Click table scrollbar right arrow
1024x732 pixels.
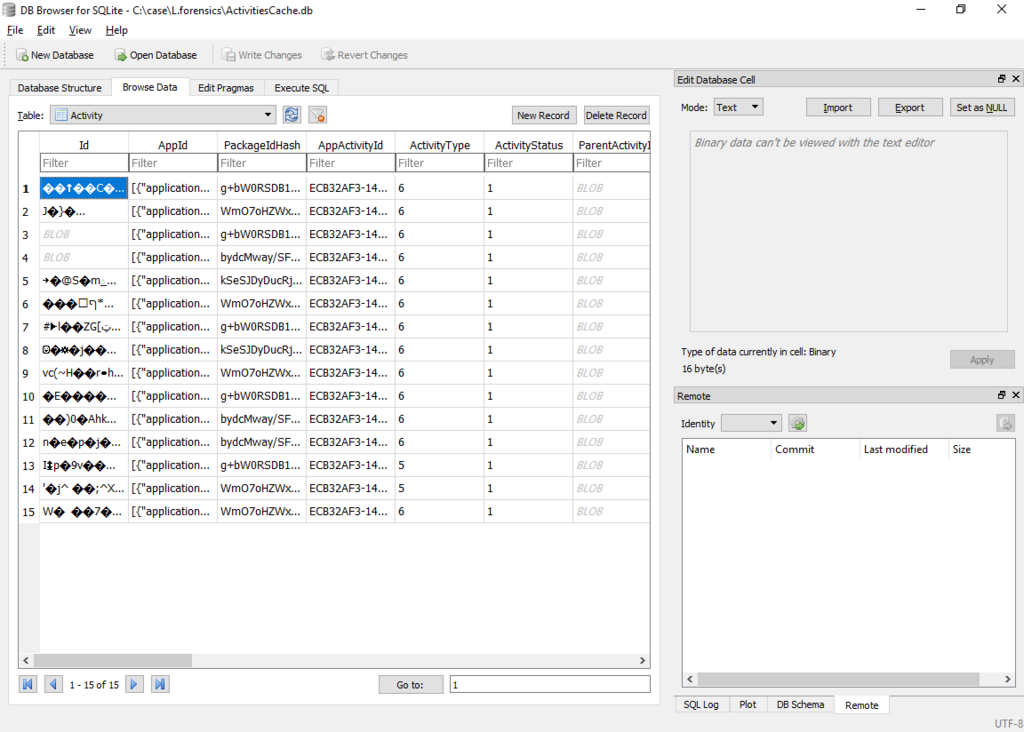pyautogui.click(x=642, y=660)
